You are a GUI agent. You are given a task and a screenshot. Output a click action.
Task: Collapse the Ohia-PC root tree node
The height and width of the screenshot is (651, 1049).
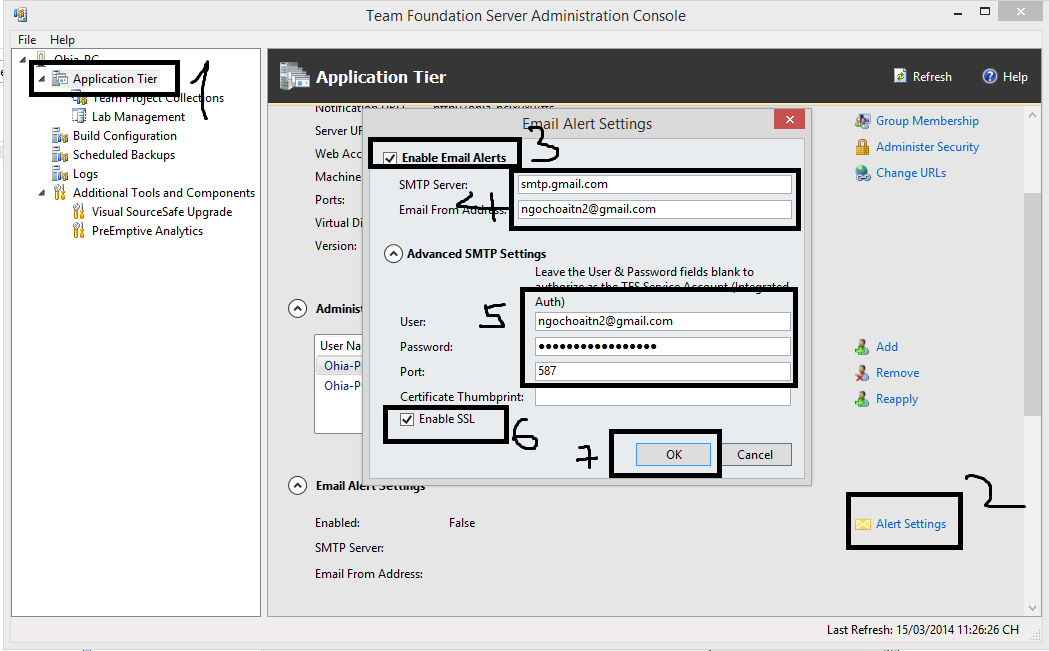tap(23, 59)
